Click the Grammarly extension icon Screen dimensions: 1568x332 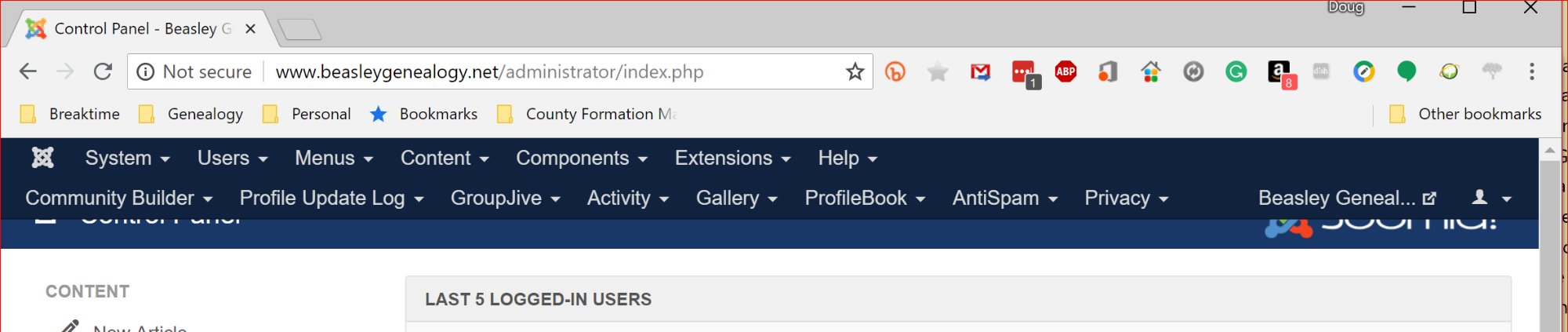(1236, 72)
